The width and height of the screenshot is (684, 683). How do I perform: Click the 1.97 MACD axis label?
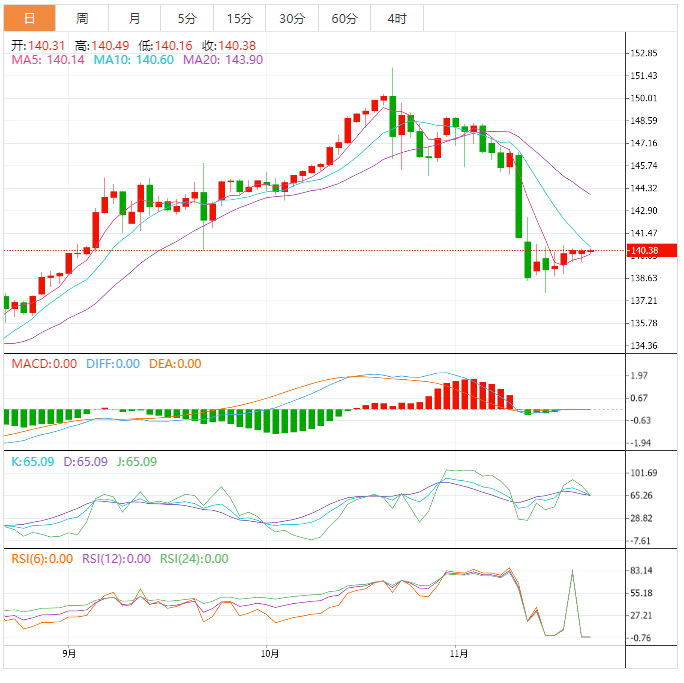pyautogui.click(x=640, y=376)
